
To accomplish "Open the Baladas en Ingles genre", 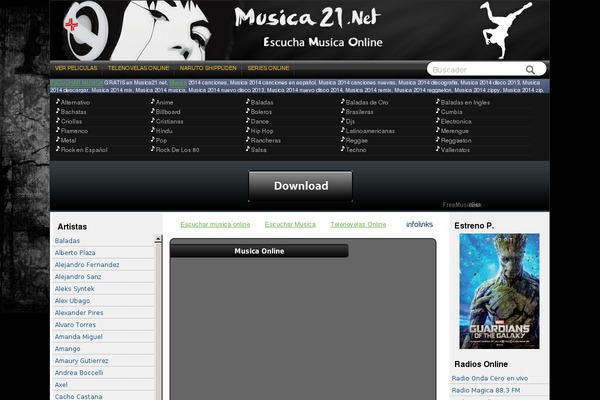I will pyautogui.click(x=465, y=103).
